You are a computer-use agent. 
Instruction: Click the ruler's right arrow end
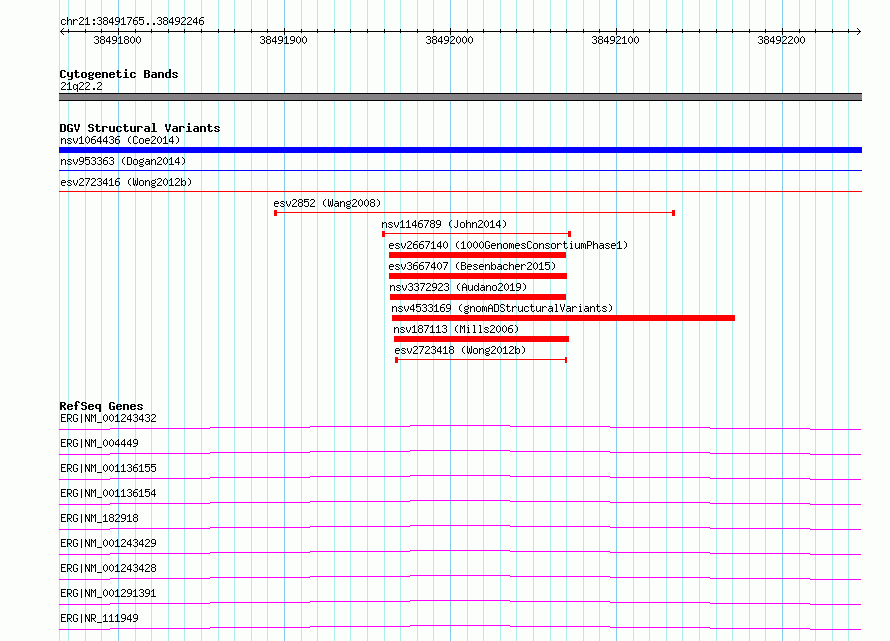pyautogui.click(x=858, y=31)
